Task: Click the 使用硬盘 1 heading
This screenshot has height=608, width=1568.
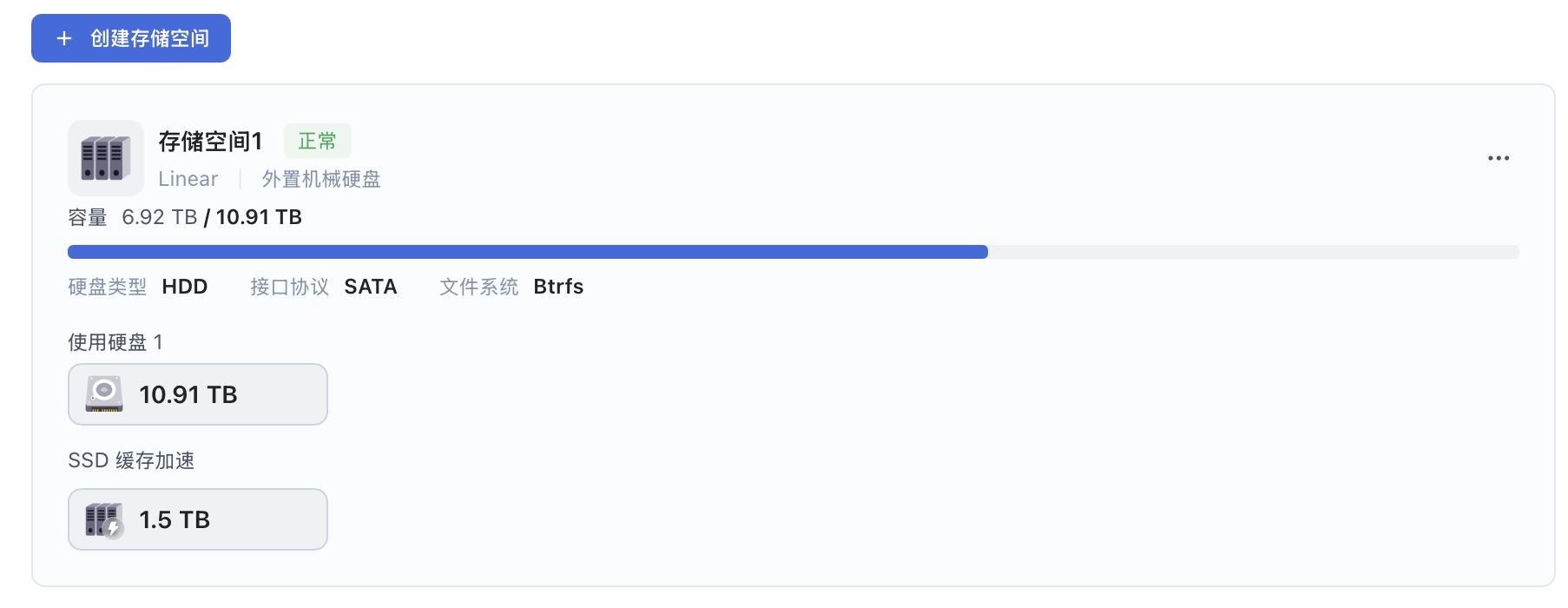Action: coord(115,342)
